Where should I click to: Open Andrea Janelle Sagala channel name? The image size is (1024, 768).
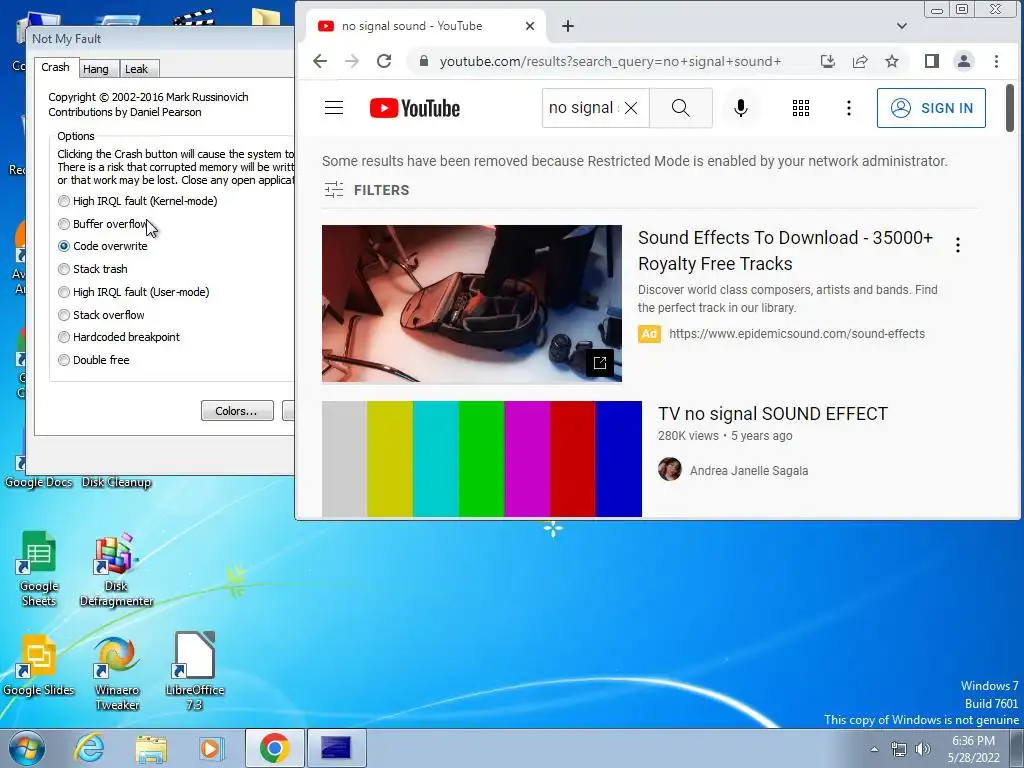pos(749,470)
